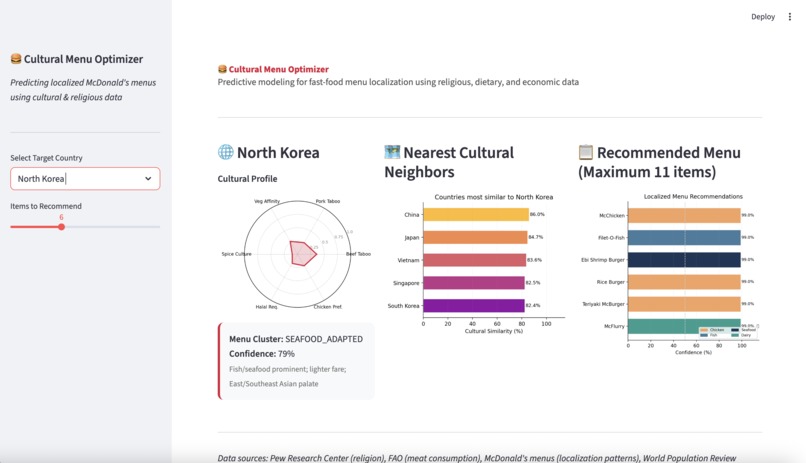Click the 'Pork Taboo' radar axis label
Viewport: 806px width, 463px height.
point(328,201)
